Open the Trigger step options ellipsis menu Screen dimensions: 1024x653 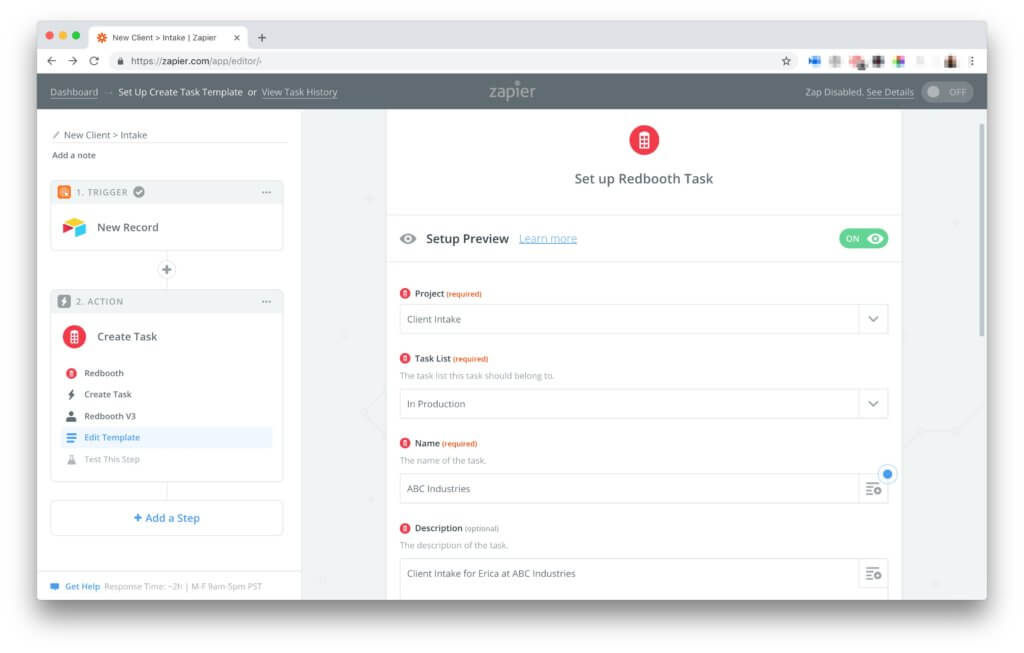(x=266, y=192)
